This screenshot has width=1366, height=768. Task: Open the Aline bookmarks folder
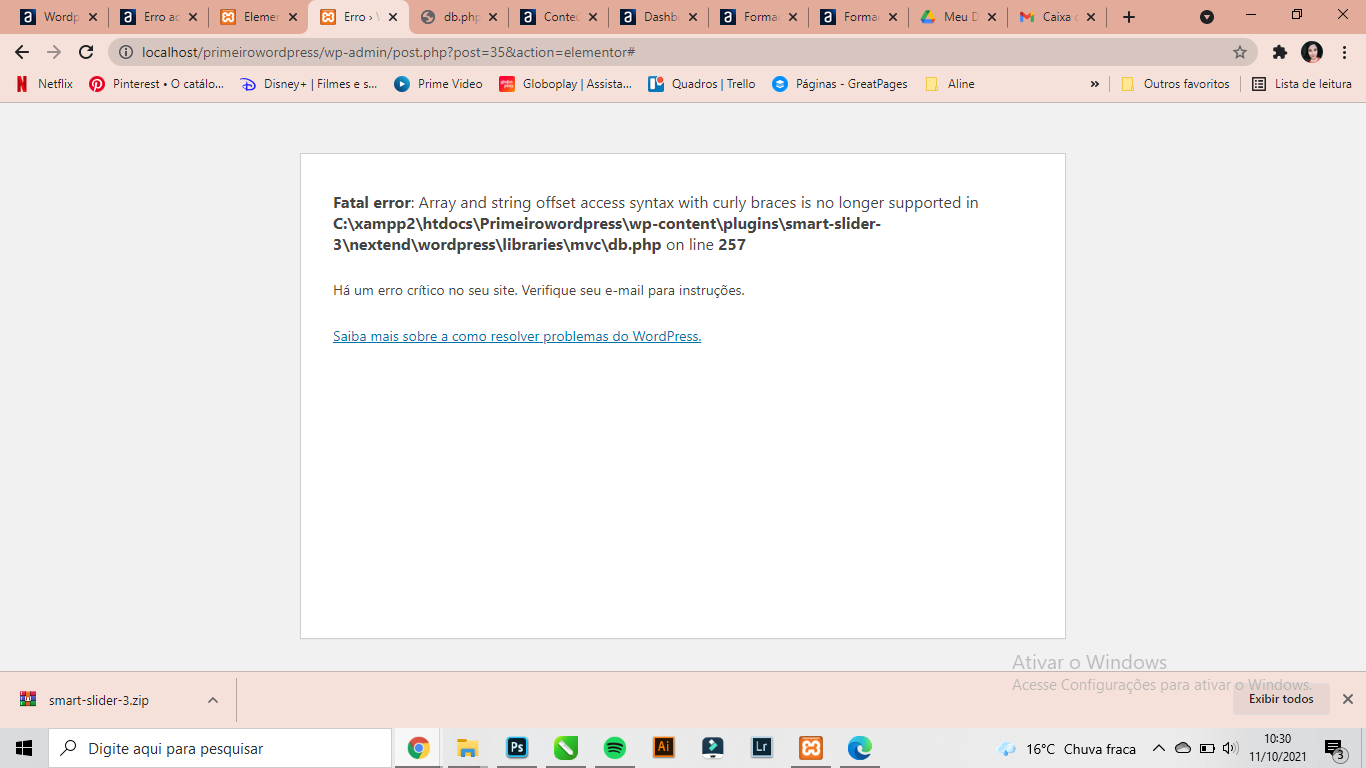(950, 84)
